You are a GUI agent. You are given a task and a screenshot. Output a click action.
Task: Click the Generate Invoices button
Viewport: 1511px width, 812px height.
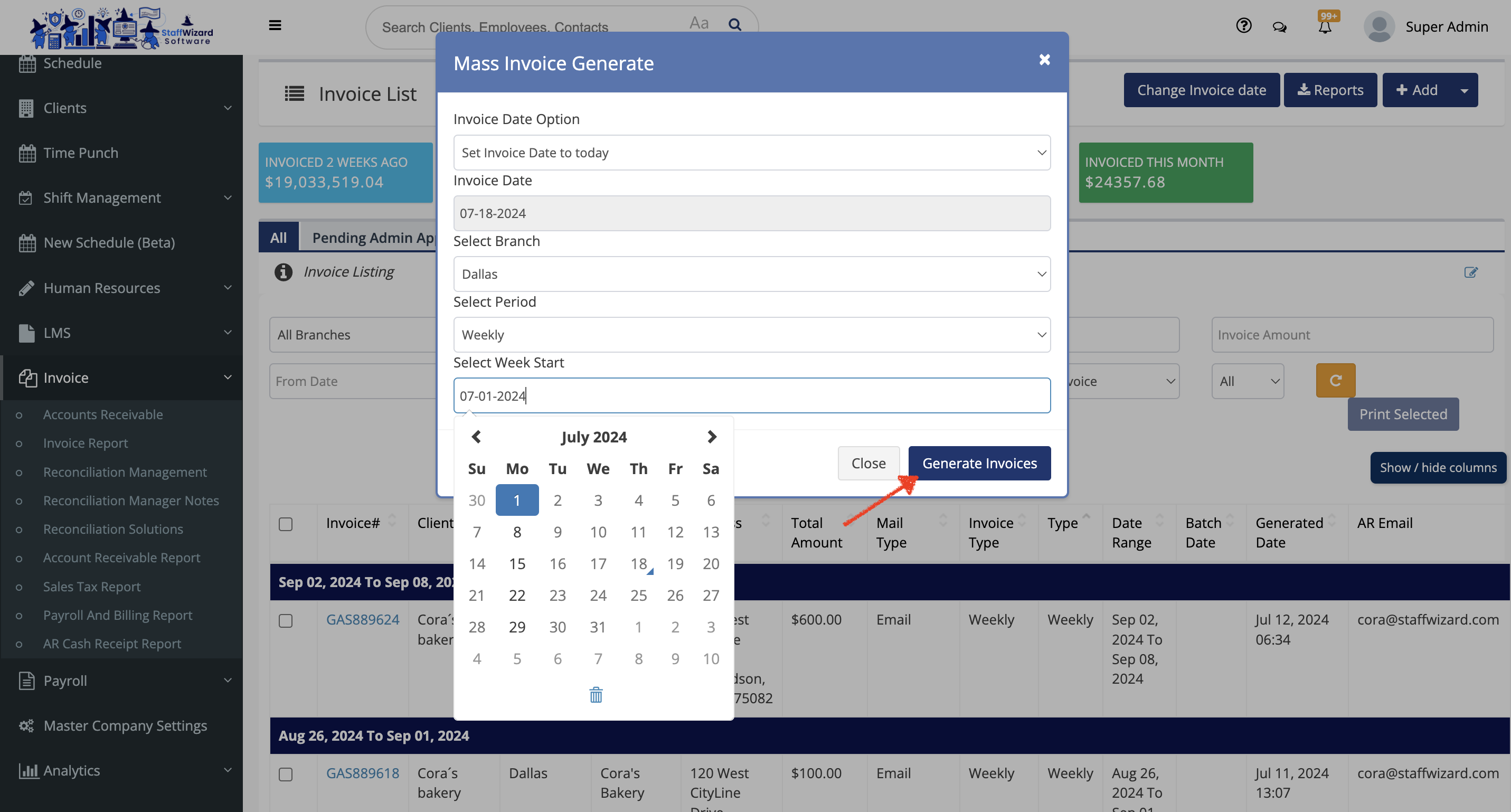pyautogui.click(x=979, y=464)
